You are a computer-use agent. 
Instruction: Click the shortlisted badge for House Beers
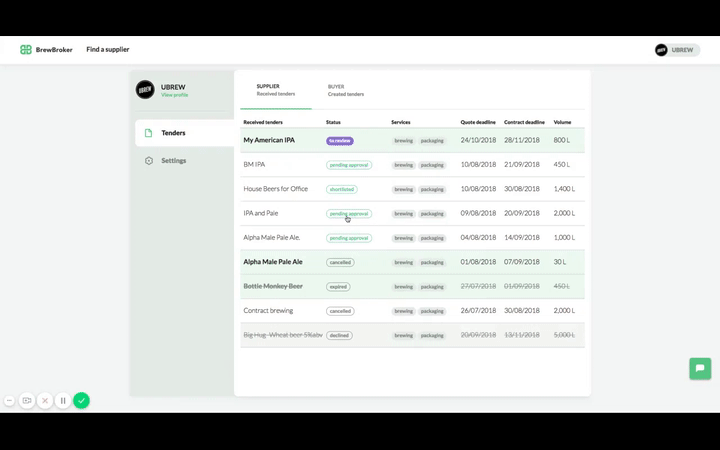[341, 189]
